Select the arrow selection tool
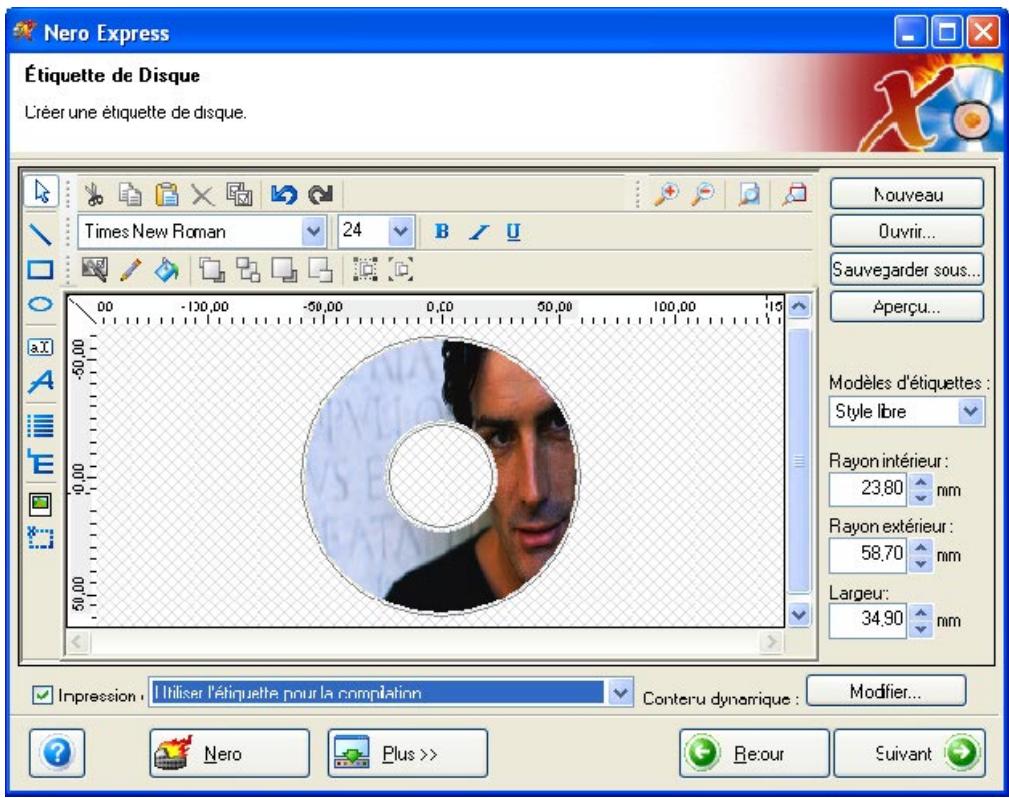Screen dimensions: 1009x798 (x=41, y=192)
